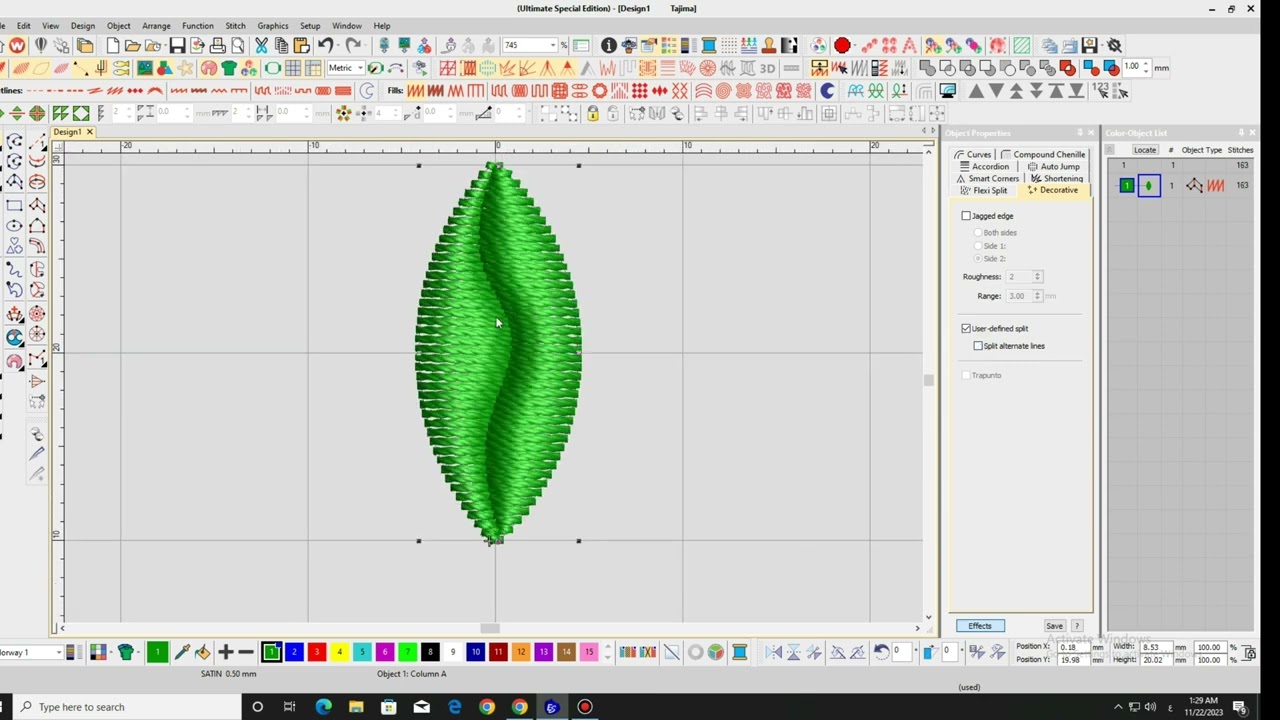Click the color picker eyedropper icon

click(x=182, y=652)
